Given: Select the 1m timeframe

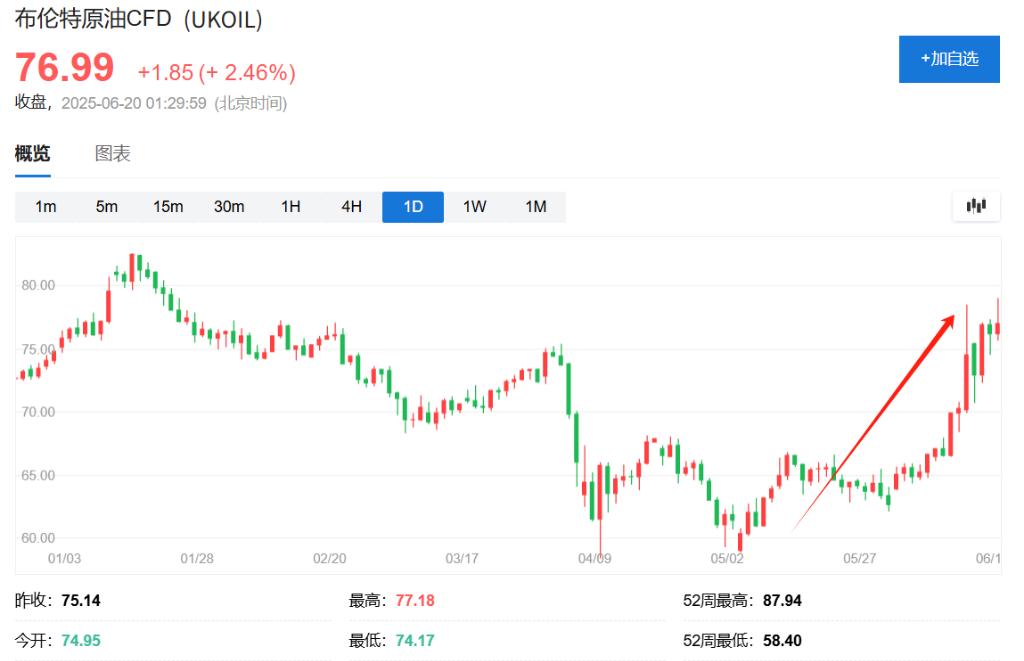Looking at the screenshot, I should pyautogui.click(x=45, y=207).
